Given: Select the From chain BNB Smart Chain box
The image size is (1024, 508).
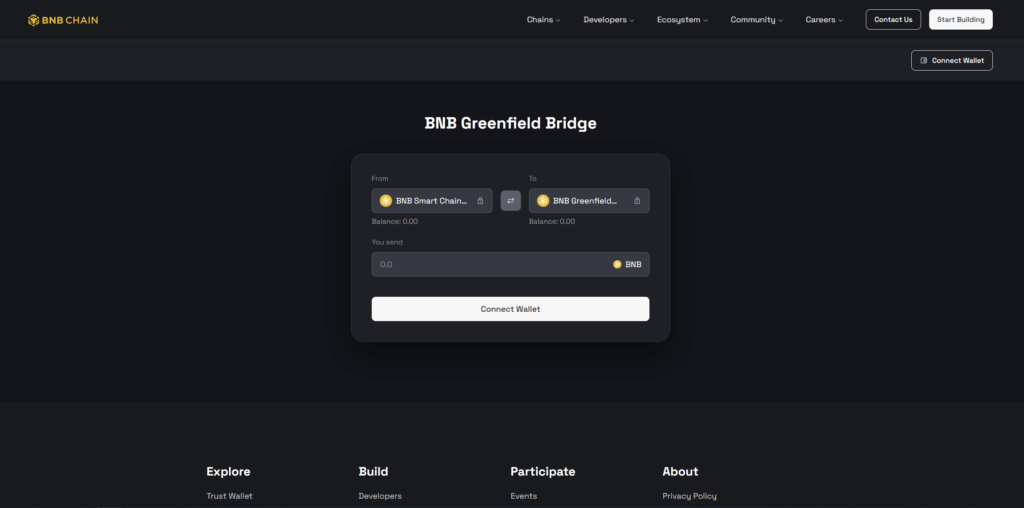Looking at the screenshot, I should click(x=432, y=200).
